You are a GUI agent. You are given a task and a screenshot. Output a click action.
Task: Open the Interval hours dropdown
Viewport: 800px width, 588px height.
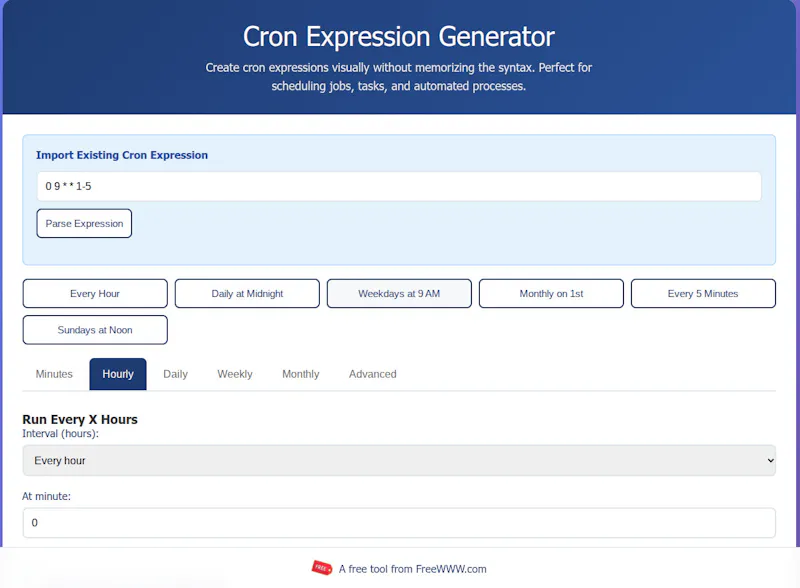click(399, 460)
